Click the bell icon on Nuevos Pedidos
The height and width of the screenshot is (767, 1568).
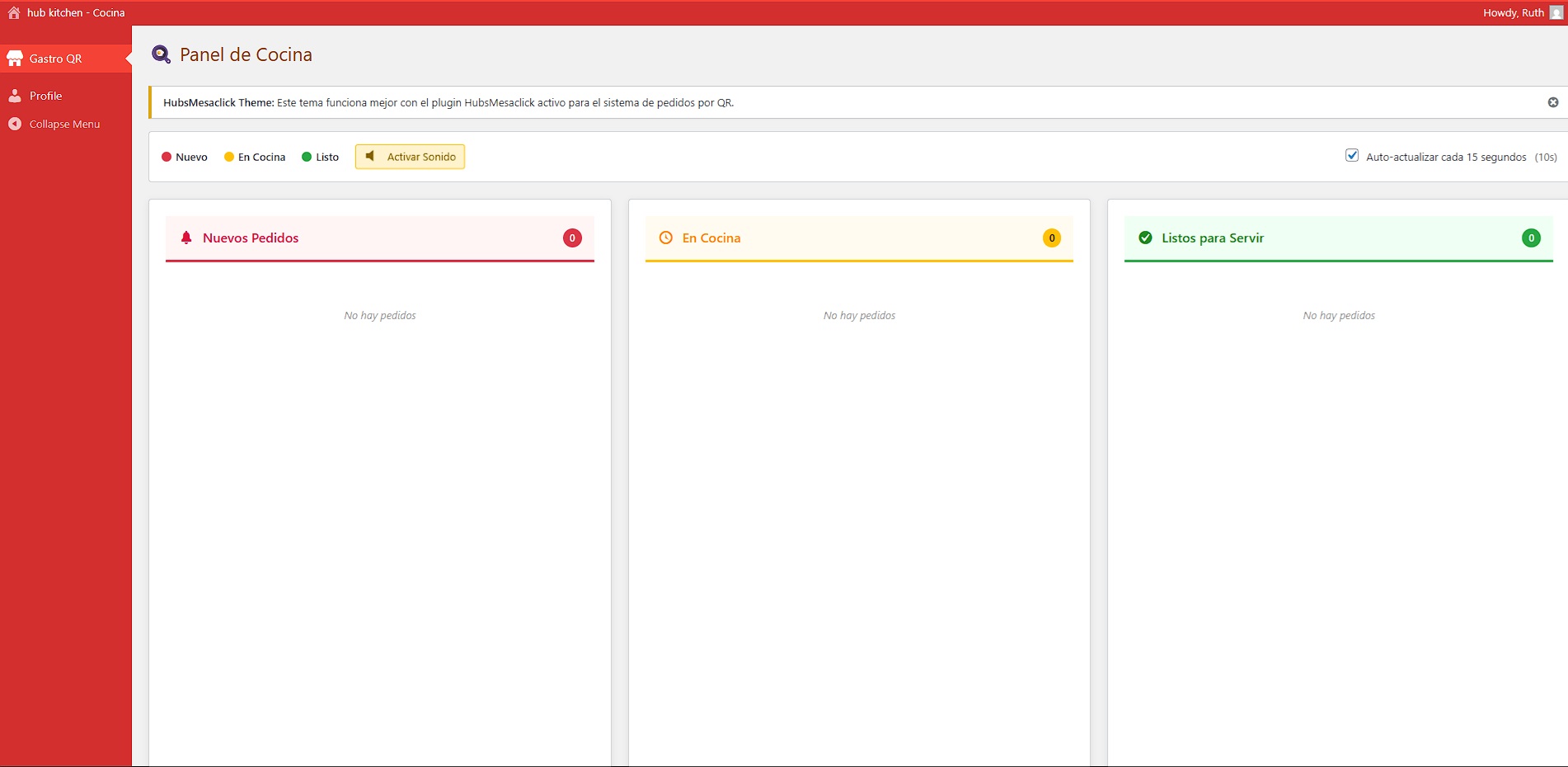pos(186,238)
